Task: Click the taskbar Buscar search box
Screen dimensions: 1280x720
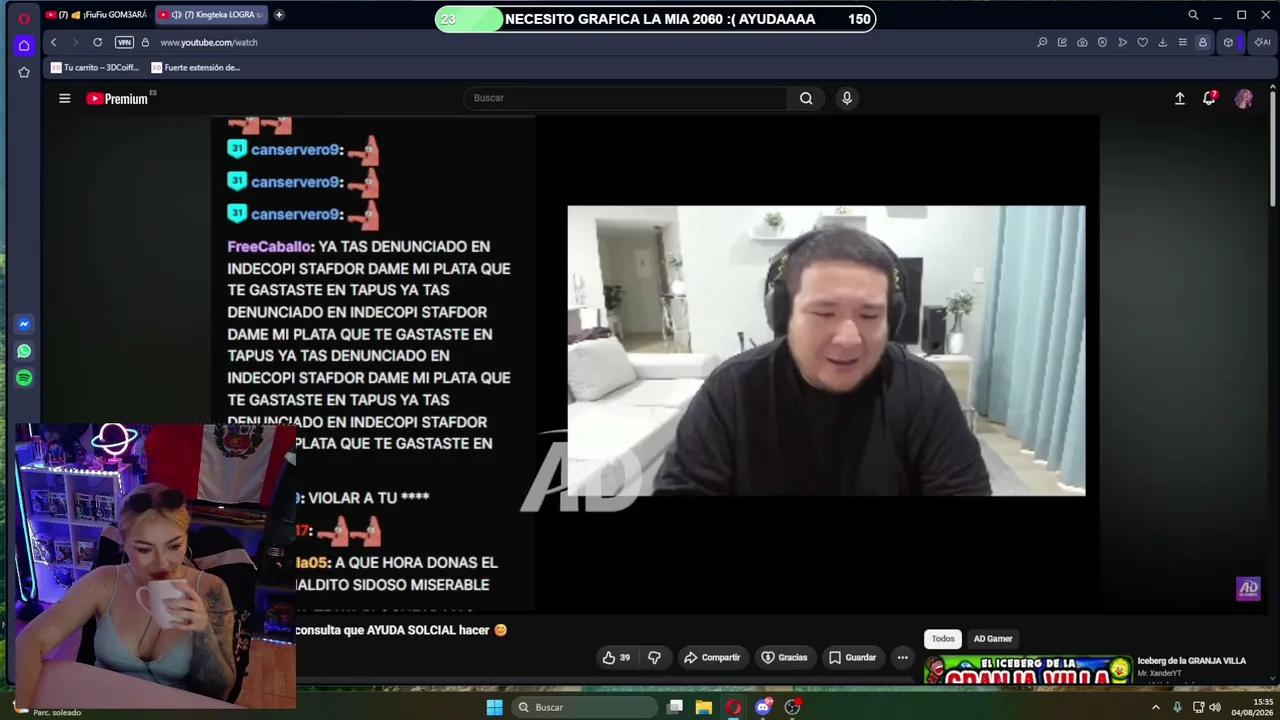Action: tap(584, 707)
